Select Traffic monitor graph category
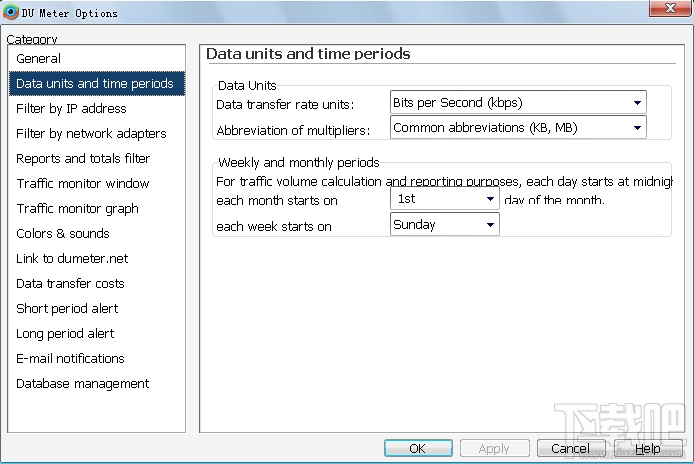694x464 pixels. [77, 209]
